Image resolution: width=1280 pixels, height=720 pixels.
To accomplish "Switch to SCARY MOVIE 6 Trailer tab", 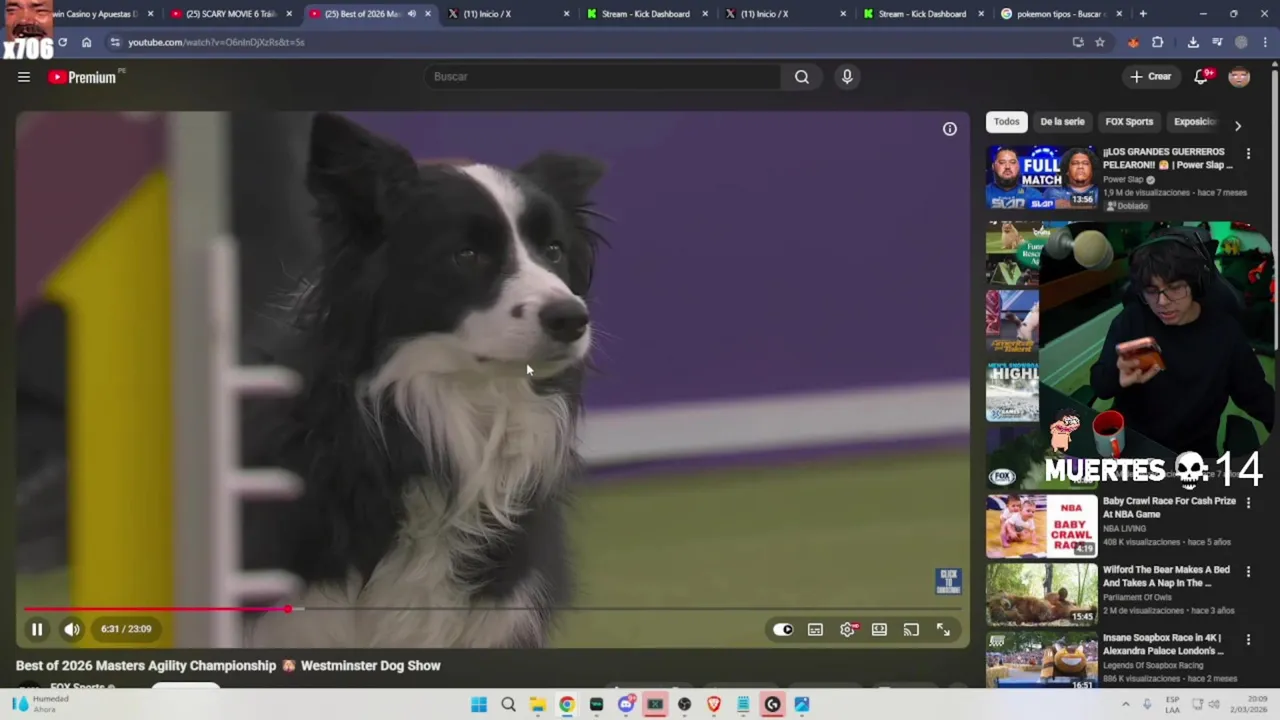I will click(x=230, y=14).
